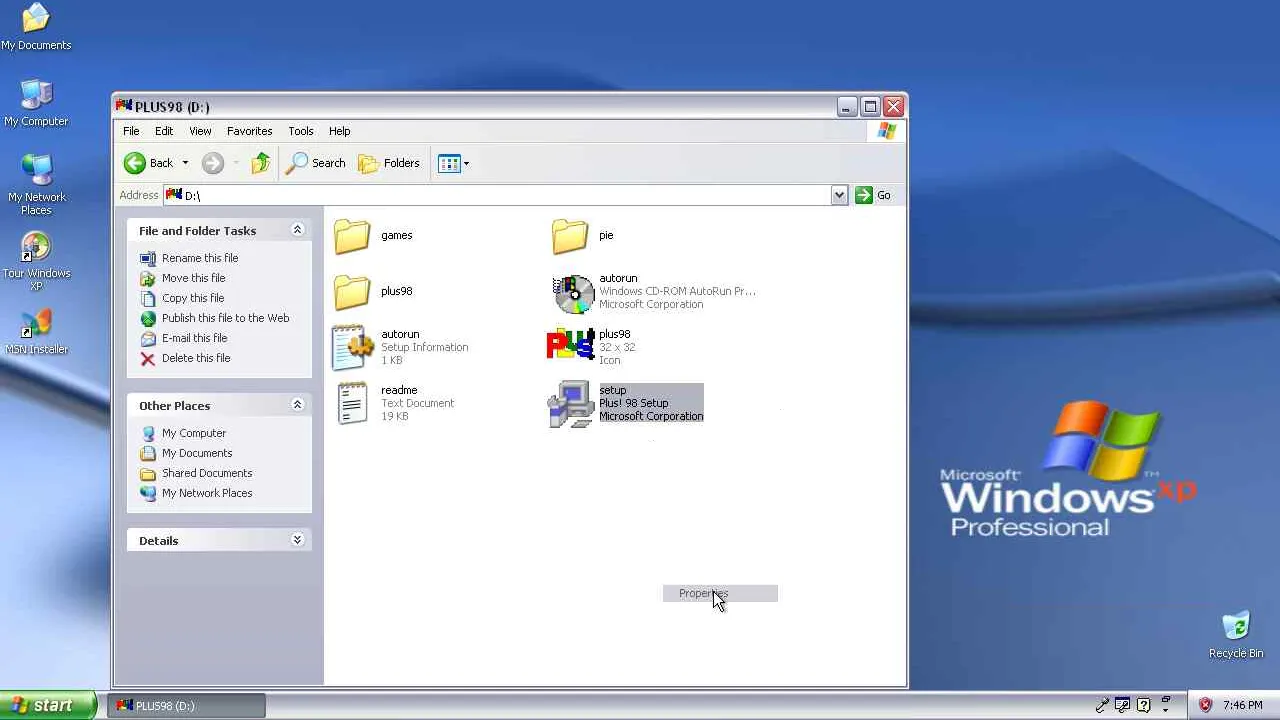This screenshot has width=1280, height=720.
Task: Click the Copy this file link
Action: pyautogui.click(x=193, y=298)
